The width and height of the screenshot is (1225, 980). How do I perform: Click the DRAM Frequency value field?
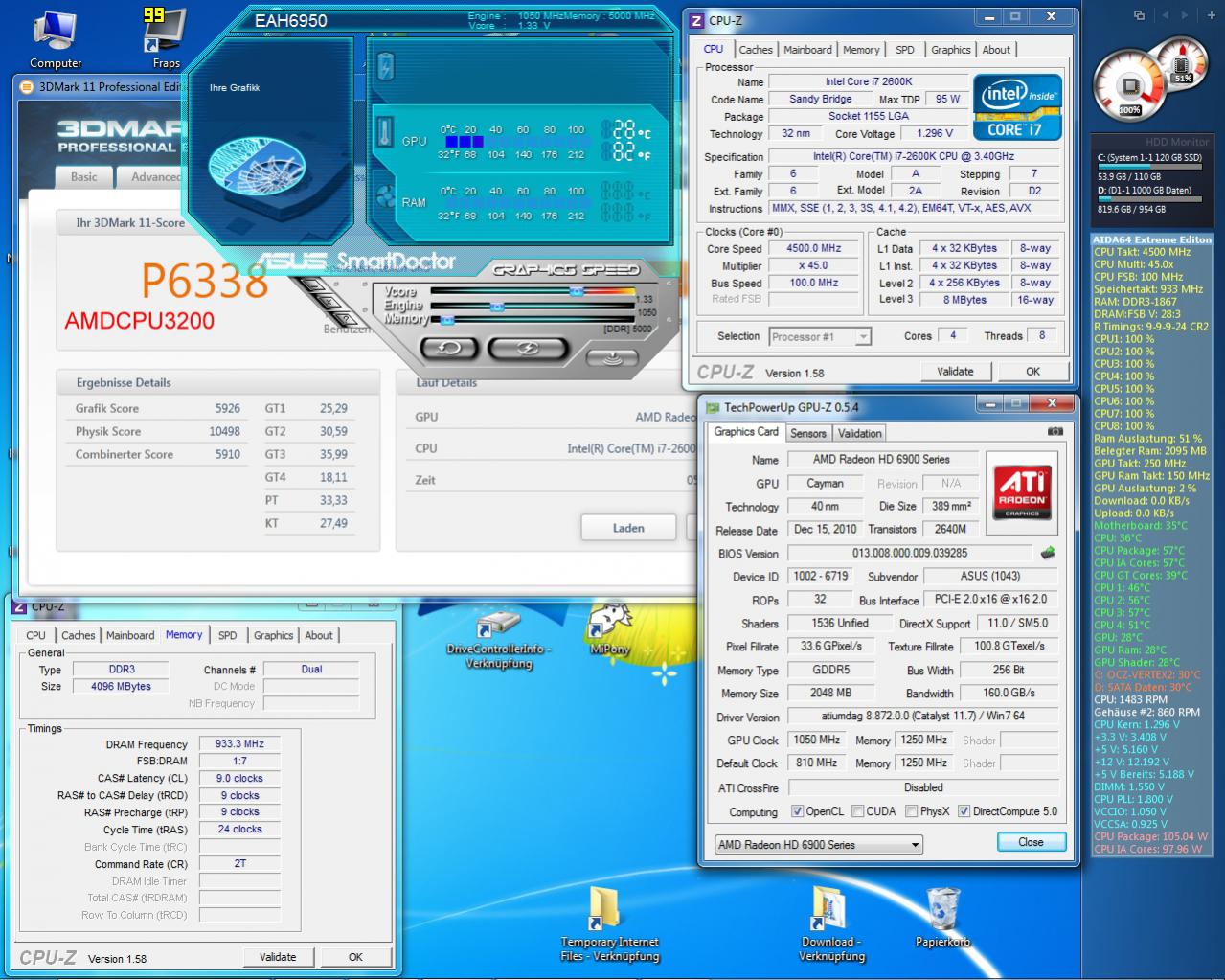click(x=239, y=743)
